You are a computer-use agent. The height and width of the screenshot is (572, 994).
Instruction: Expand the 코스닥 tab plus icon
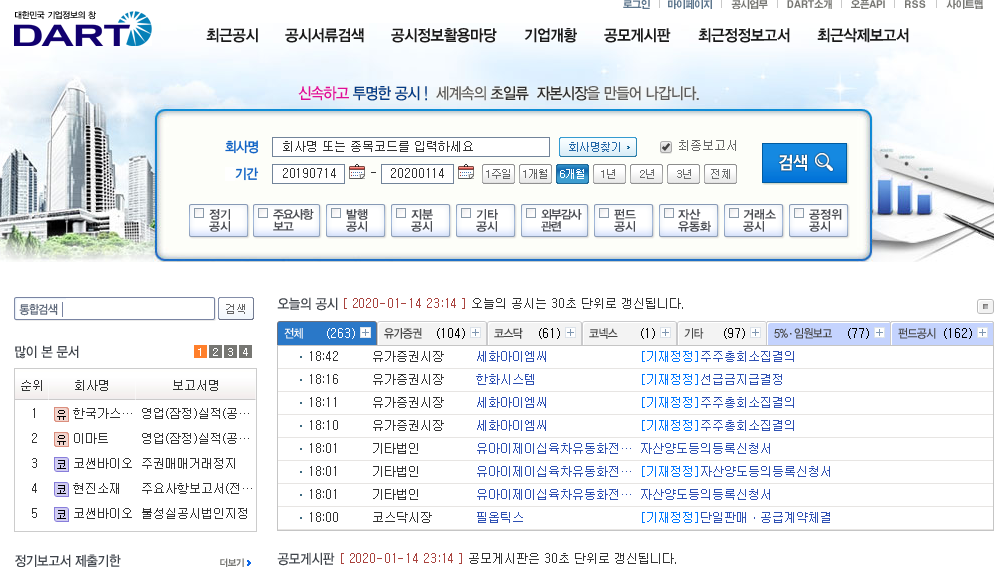571,332
